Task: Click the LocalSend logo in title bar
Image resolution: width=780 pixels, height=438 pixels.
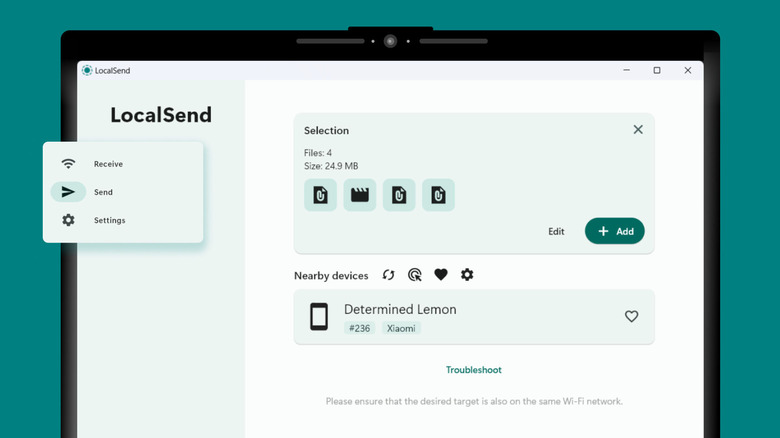Action: (87, 70)
